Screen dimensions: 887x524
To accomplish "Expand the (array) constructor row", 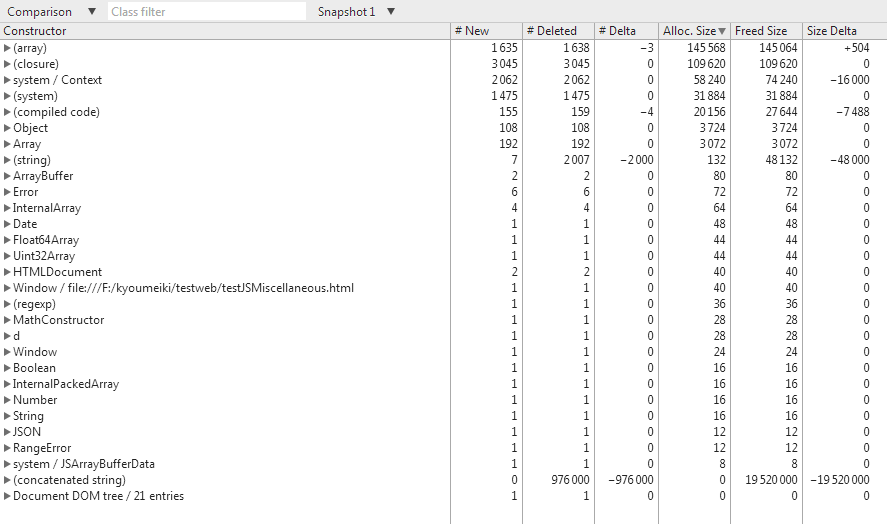I will tap(7, 48).
